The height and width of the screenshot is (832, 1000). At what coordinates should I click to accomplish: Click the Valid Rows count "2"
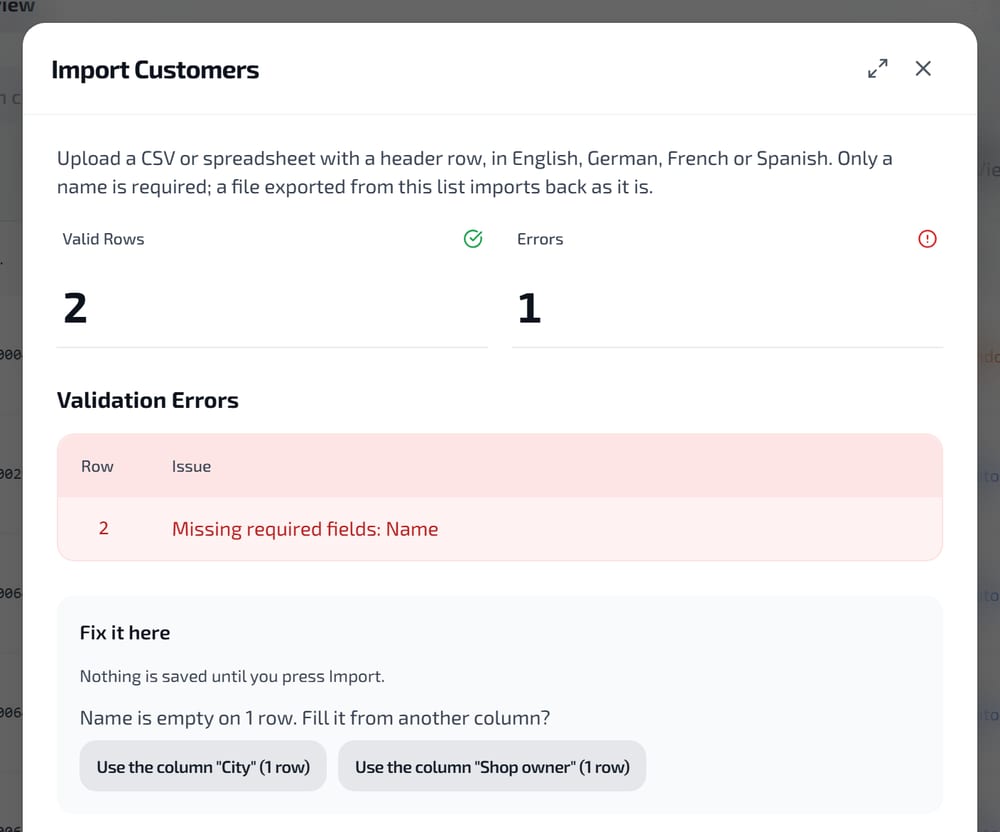(75, 309)
